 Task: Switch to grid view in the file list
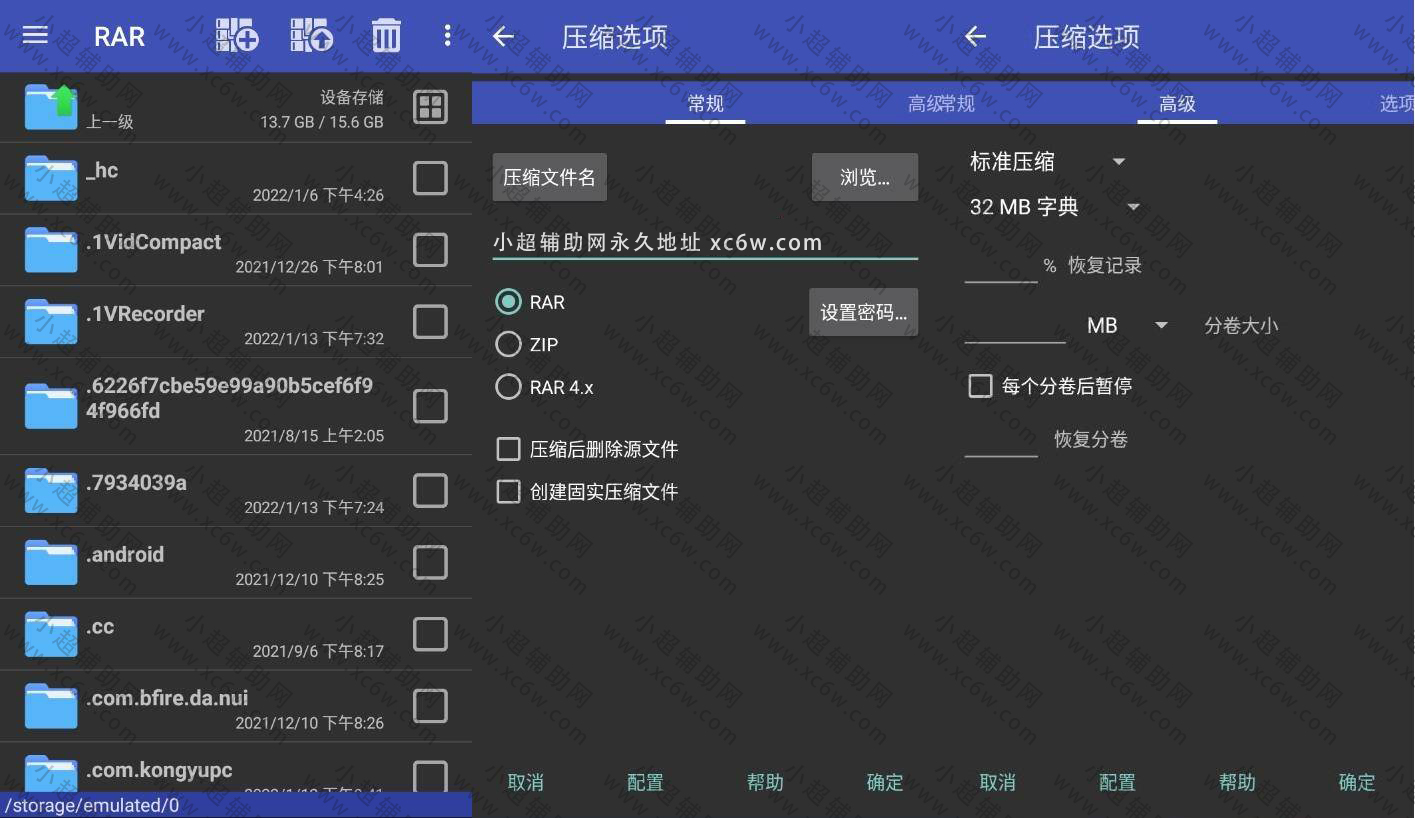click(x=430, y=106)
